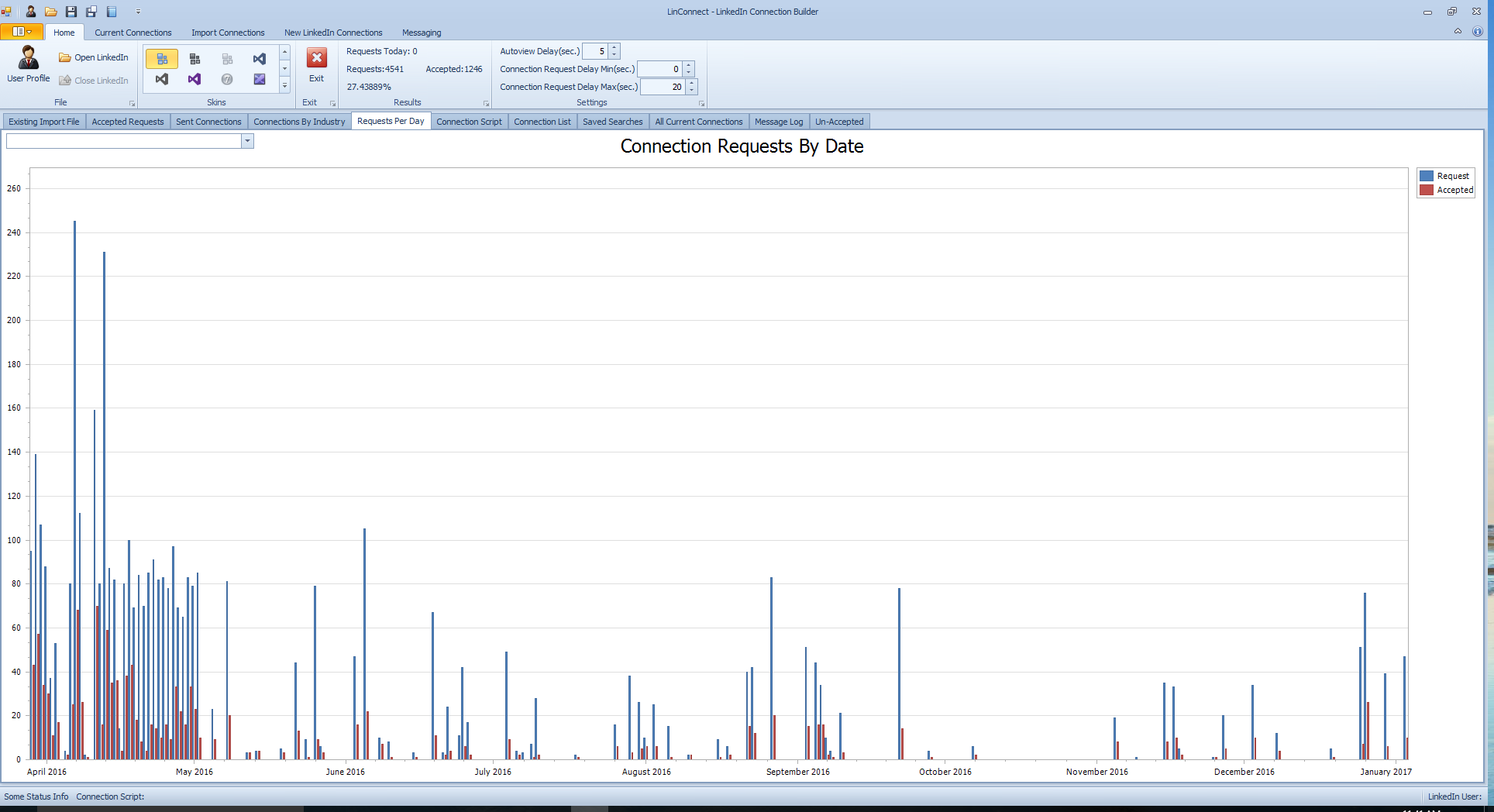
Task: Move the Skins gallery down one row
Action: click(285, 69)
